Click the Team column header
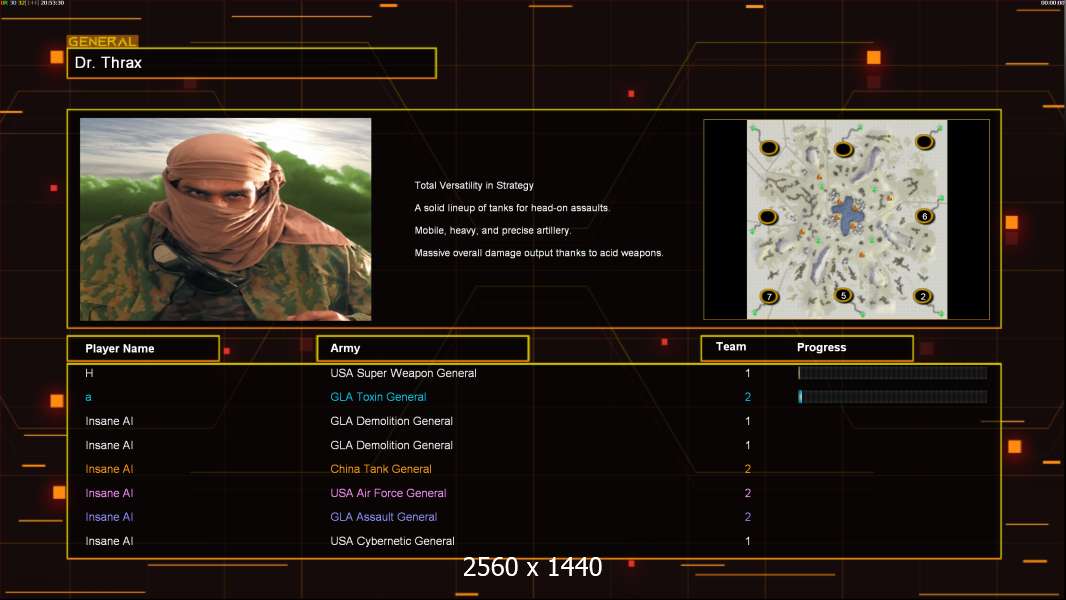Viewport: 1066px width, 600px height. point(731,347)
